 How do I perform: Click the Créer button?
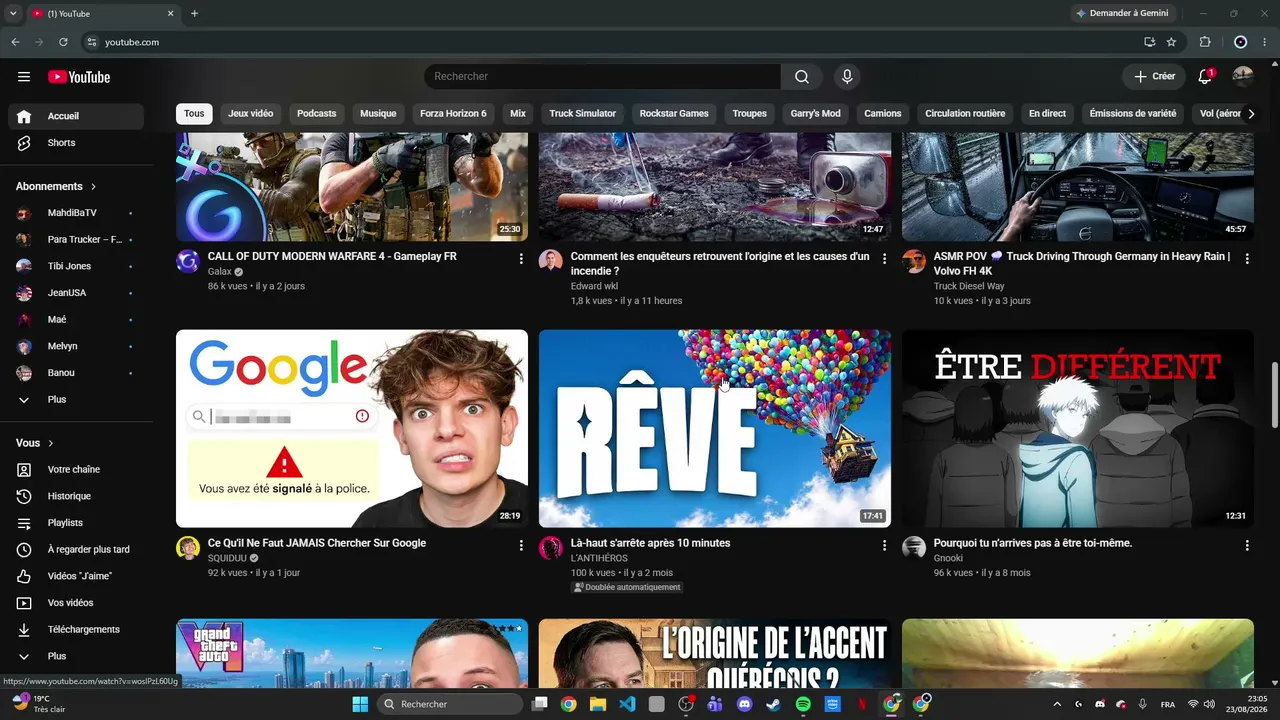(1154, 77)
